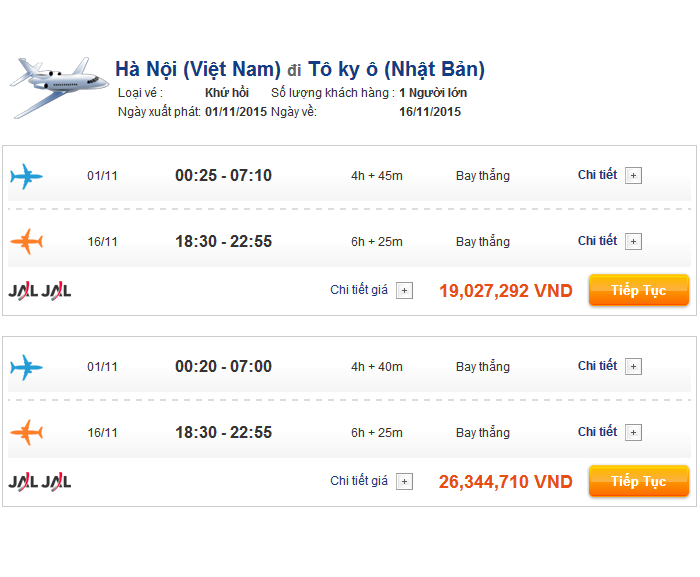Viewport: 700px width, 577px height.
Task: Open Chi tiết link of 00:25 departure flight
Action: [x=597, y=175]
